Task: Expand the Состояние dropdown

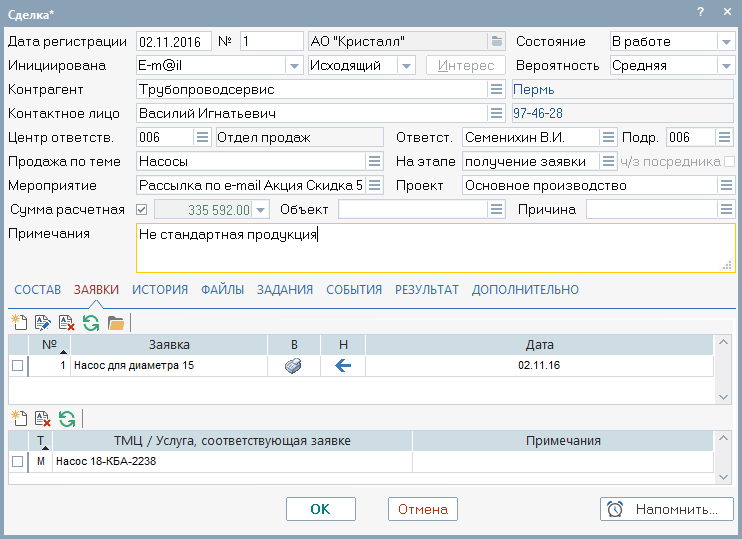Action: pyautogui.click(x=726, y=42)
